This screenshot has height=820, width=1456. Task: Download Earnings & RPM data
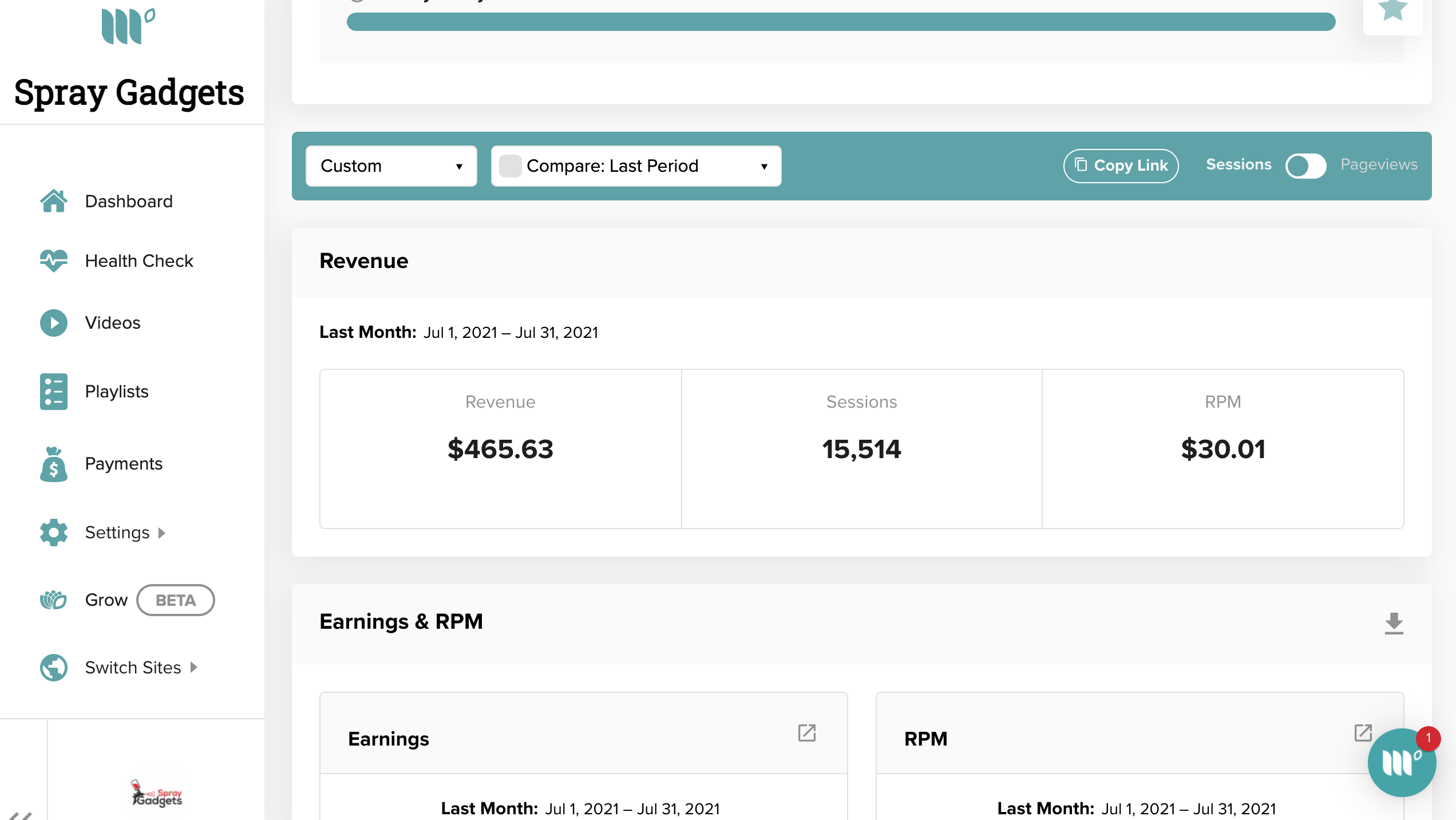click(x=1394, y=623)
